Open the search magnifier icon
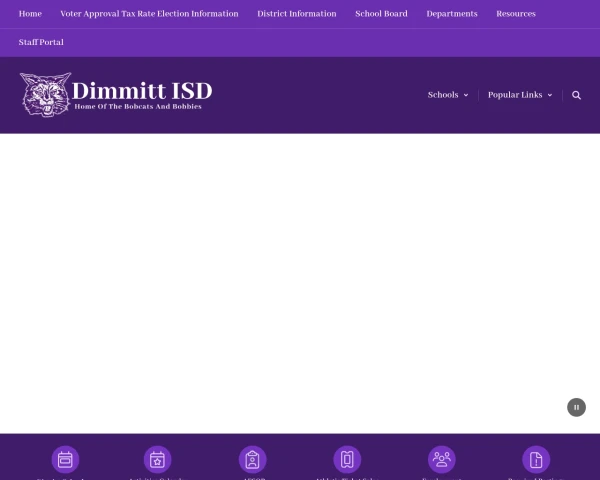 click(x=576, y=95)
